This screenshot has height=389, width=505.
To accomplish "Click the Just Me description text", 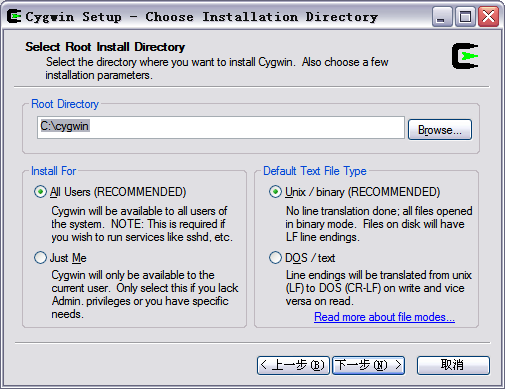I will (x=145, y=295).
